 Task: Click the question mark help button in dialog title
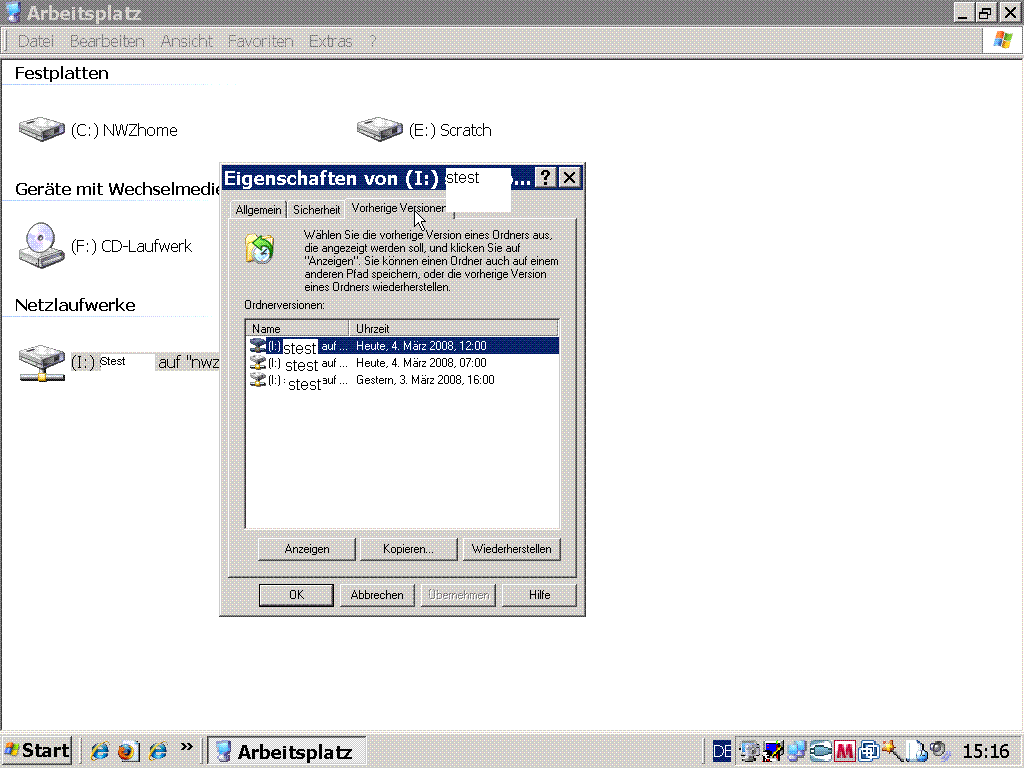coord(545,178)
